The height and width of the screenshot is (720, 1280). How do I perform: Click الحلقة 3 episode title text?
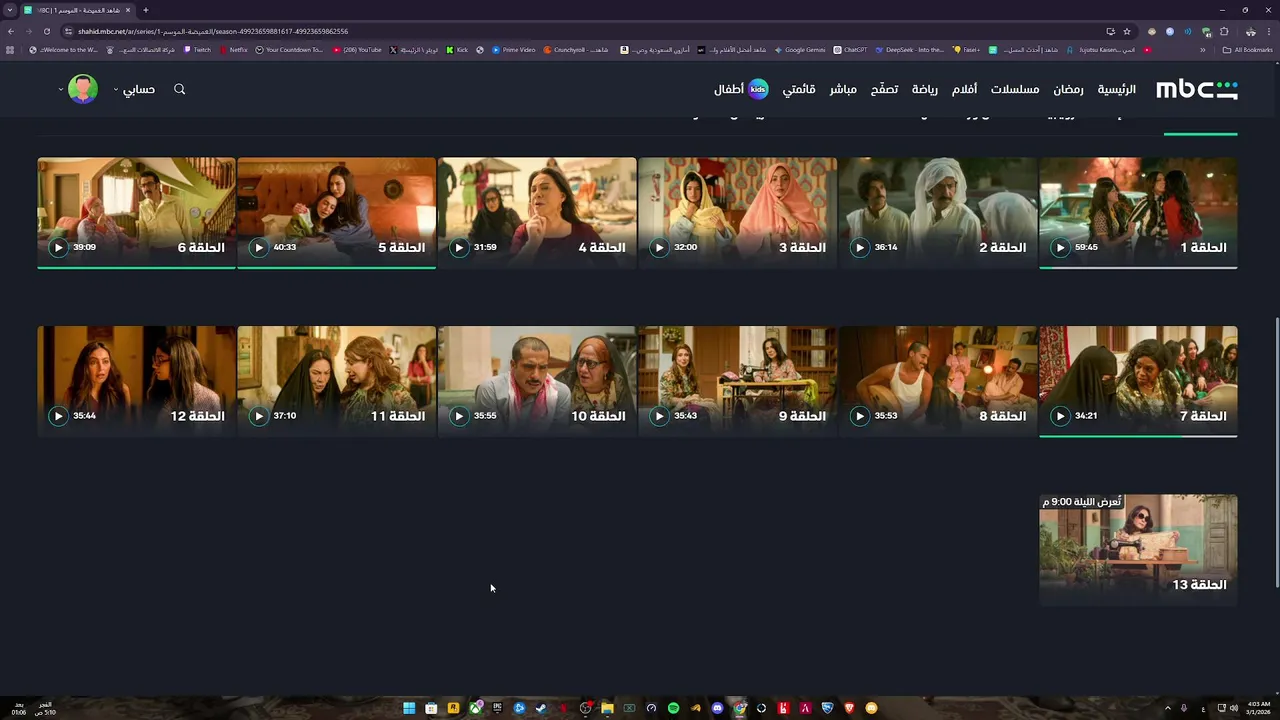coord(803,247)
